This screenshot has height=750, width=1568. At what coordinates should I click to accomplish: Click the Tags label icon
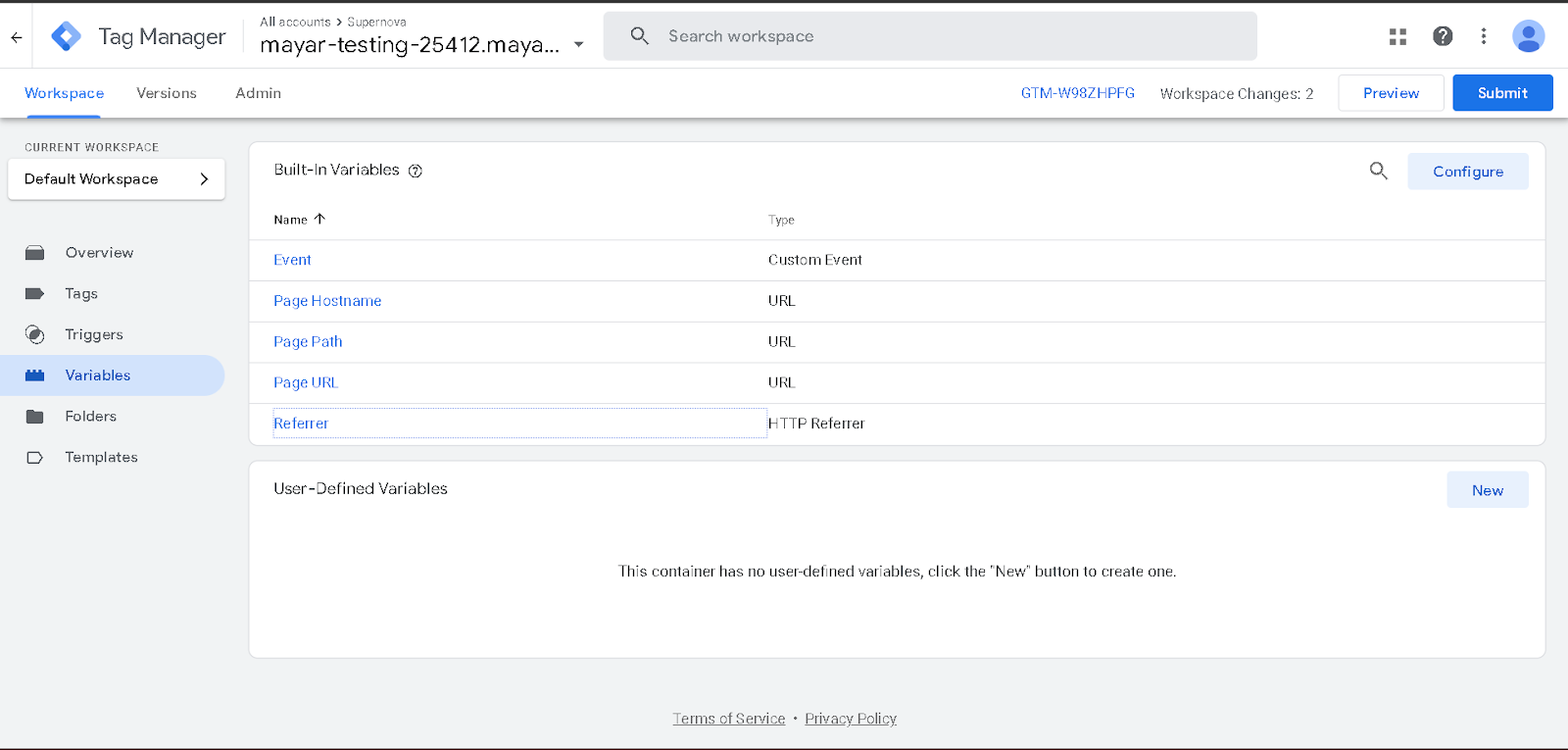34,294
